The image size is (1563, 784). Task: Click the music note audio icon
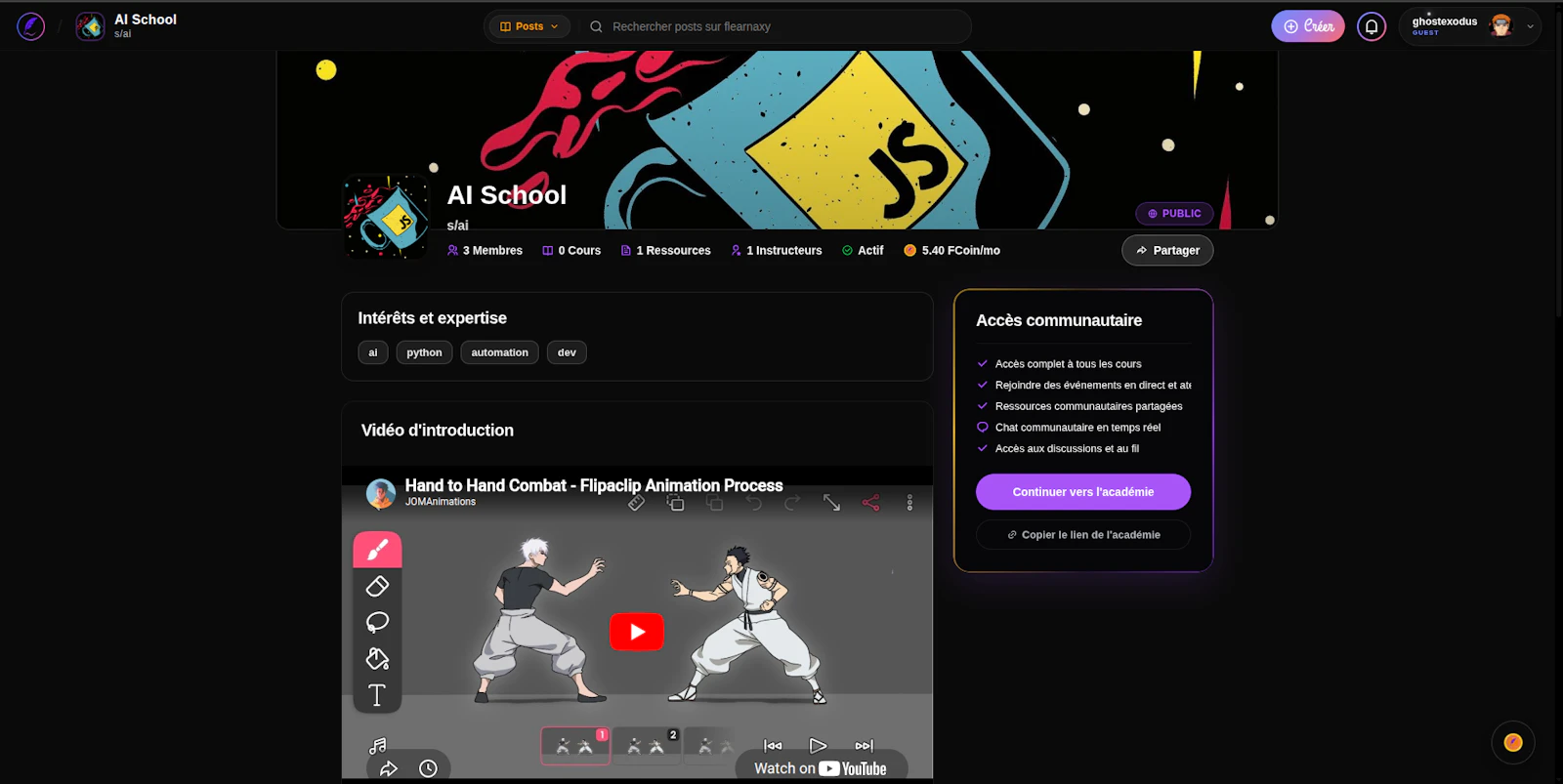coord(378,746)
